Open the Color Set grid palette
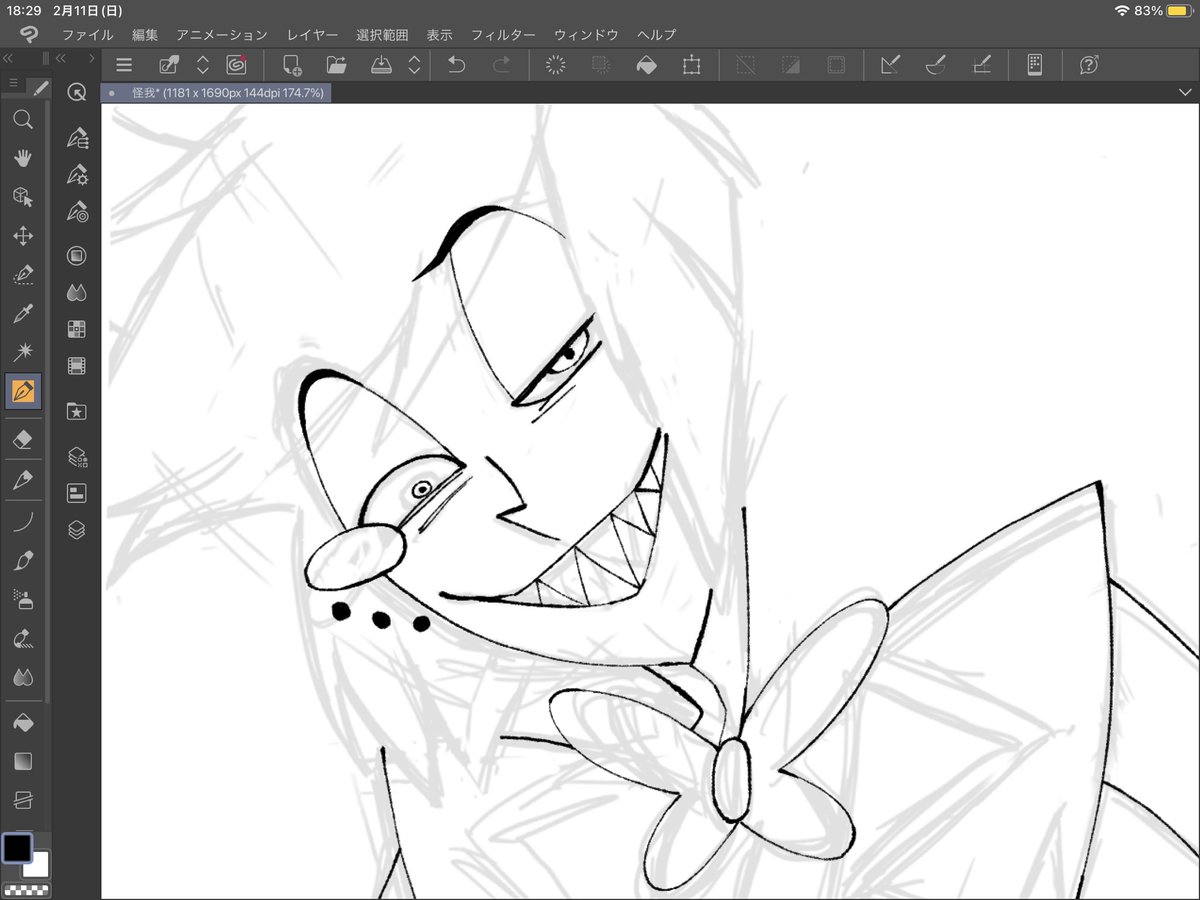Image resolution: width=1200 pixels, height=900 pixels. 77,329
